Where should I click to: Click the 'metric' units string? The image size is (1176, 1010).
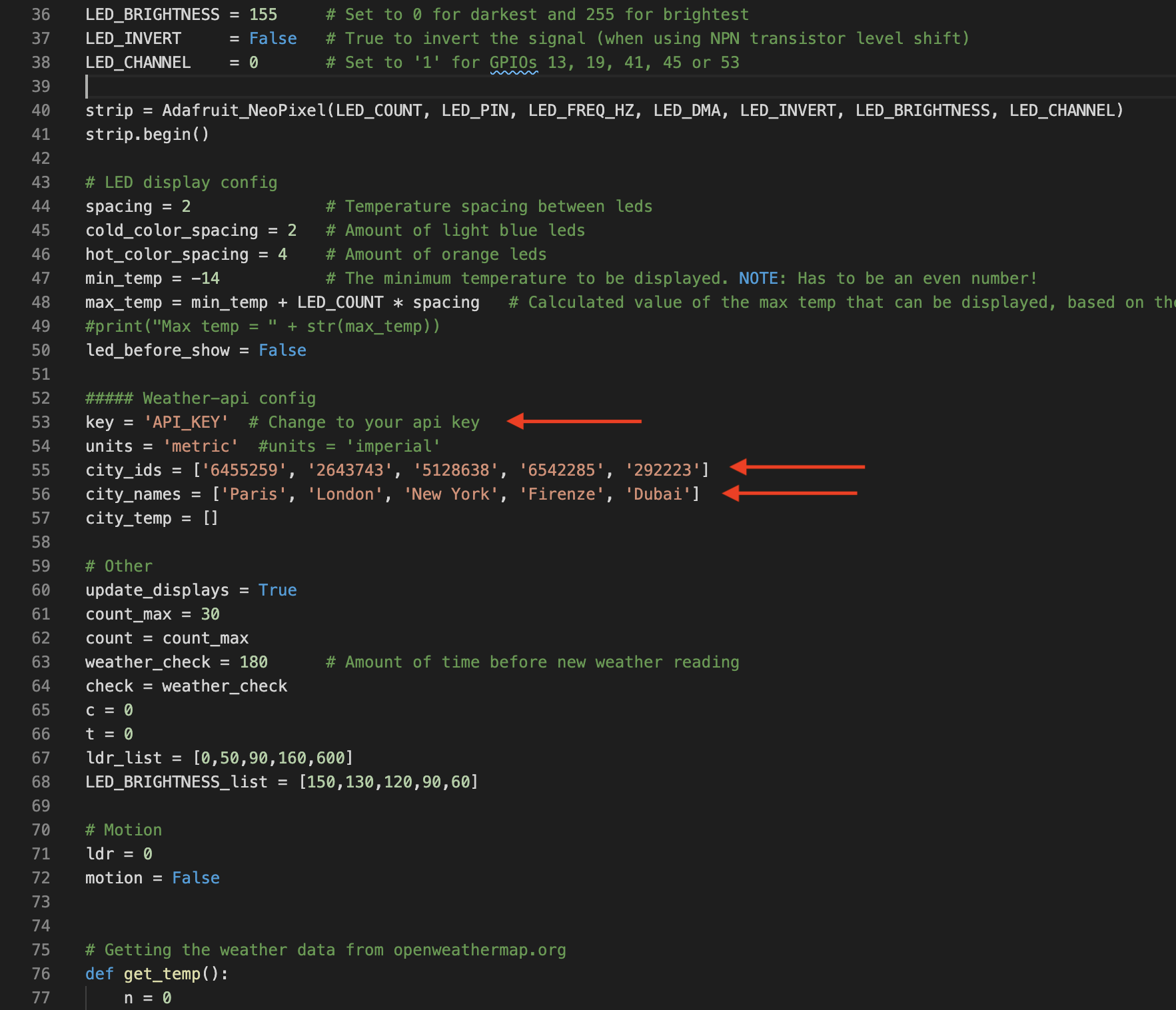click(201, 446)
